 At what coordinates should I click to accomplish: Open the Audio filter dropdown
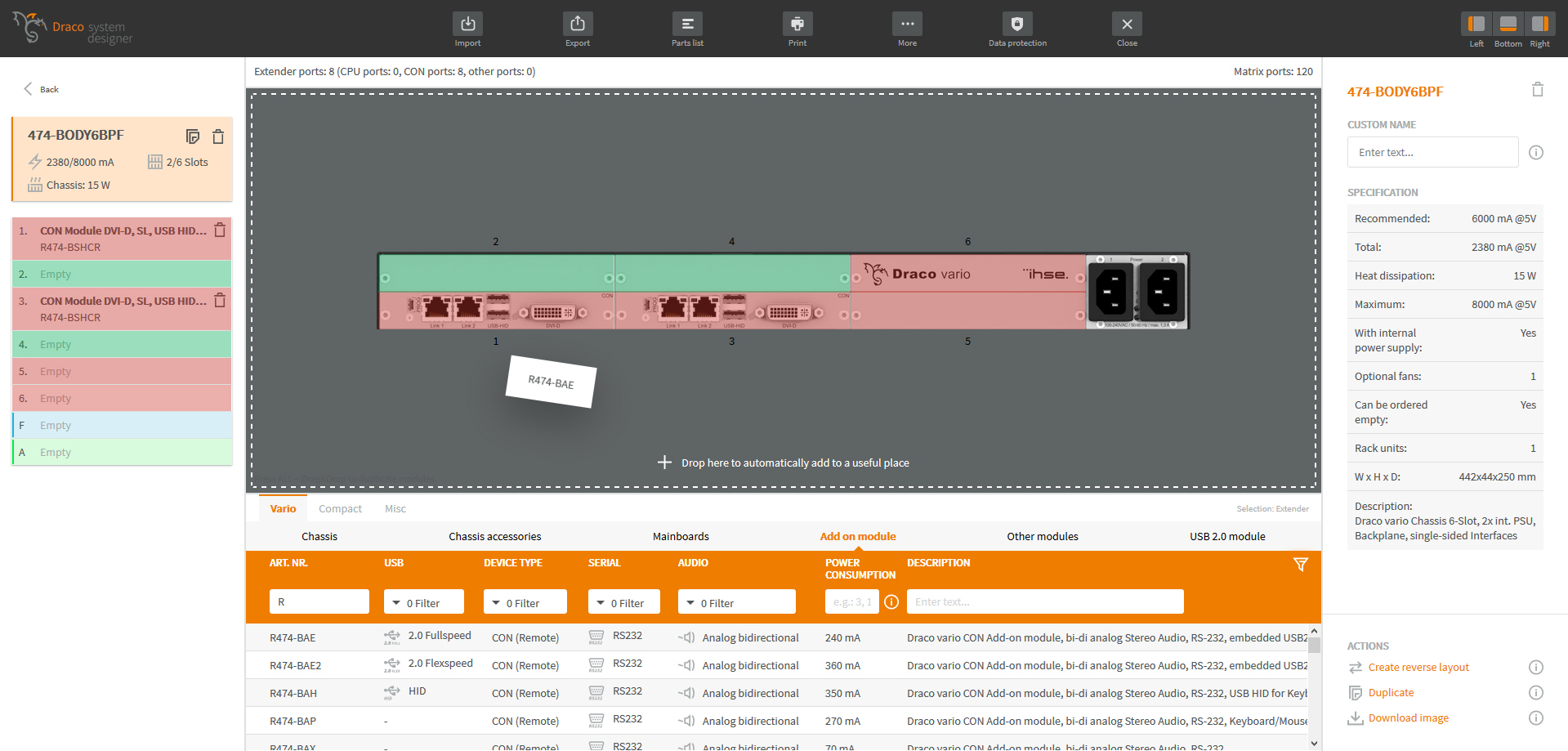tap(736, 602)
